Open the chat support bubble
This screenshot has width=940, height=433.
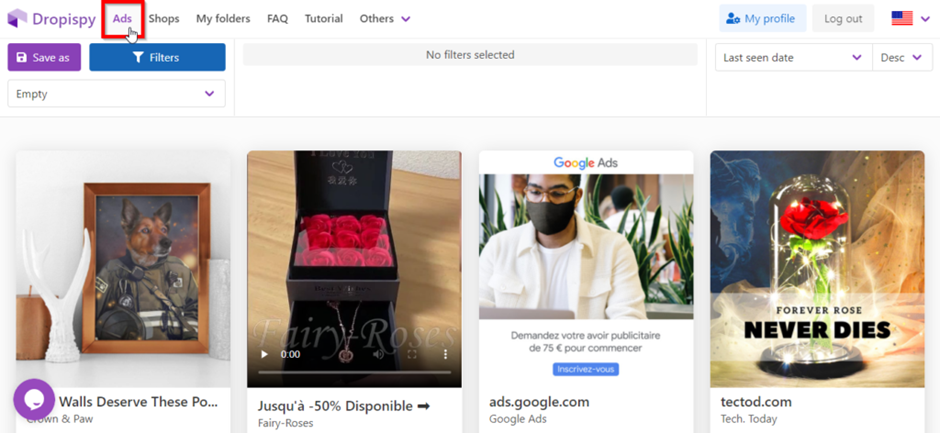click(34, 399)
